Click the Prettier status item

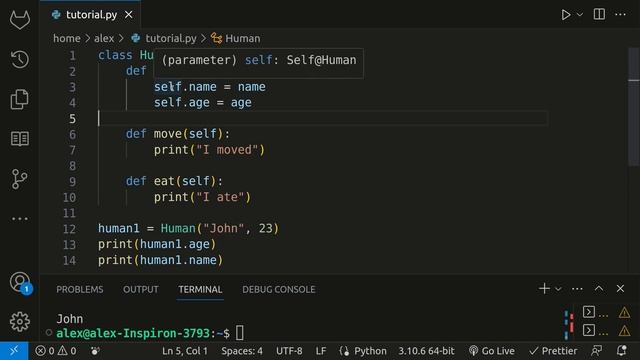[x=553, y=351]
